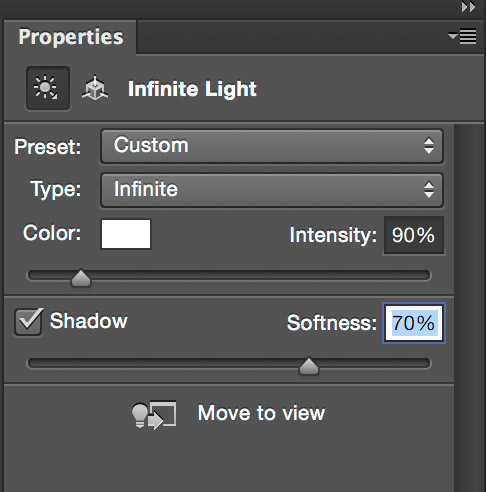The width and height of the screenshot is (486, 492).
Task: Click the vertical scrollbar track of panel
Action: pyautogui.click(x=469, y=307)
